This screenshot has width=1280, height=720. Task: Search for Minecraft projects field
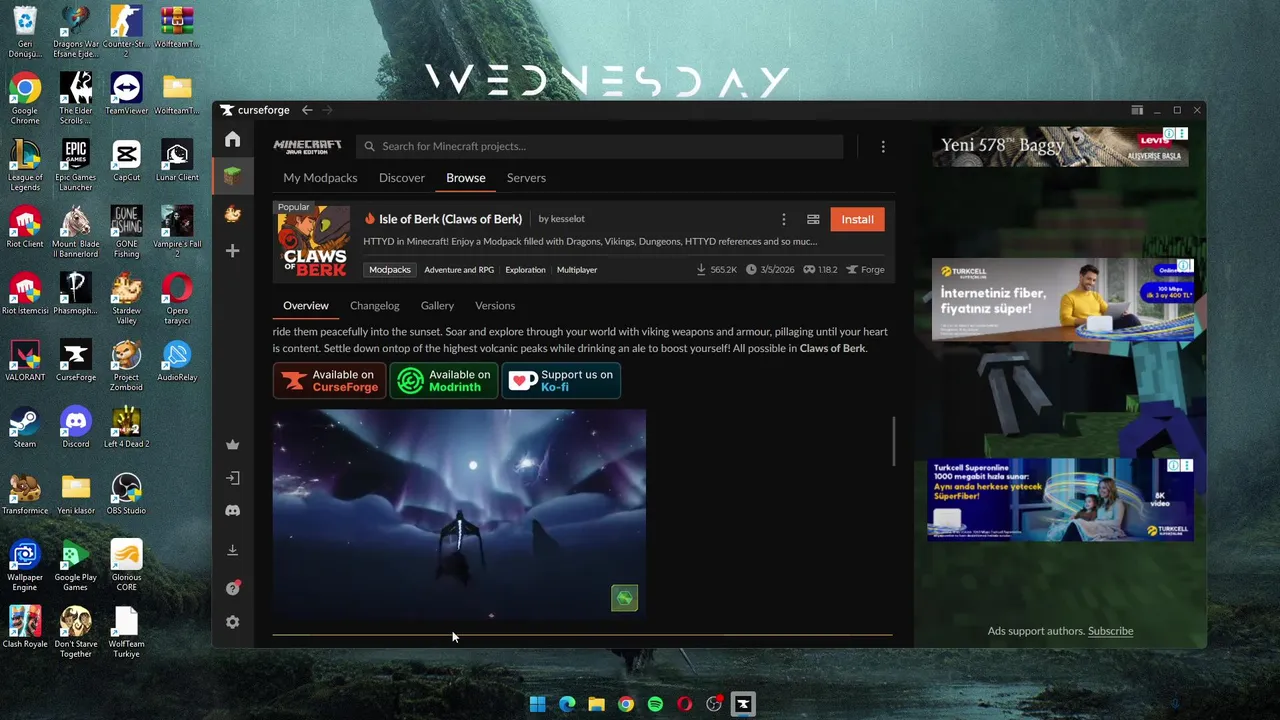599,146
